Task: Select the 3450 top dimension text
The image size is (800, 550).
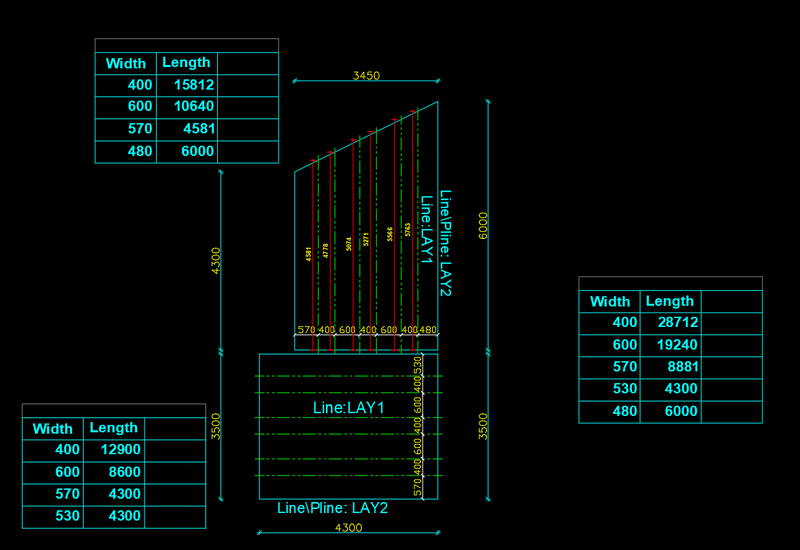Action: click(366, 76)
